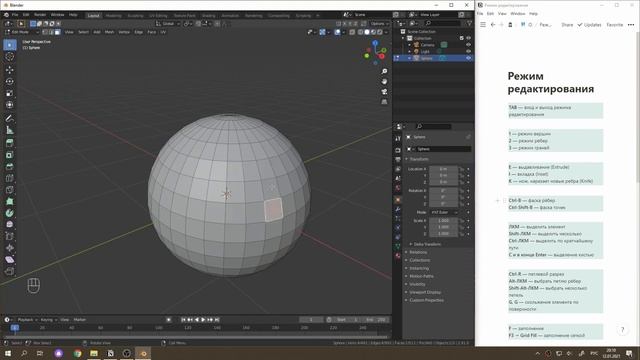The width and height of the screenshot is (640, 360).
Task: Select the Transform tool
Action: point(10,105)
